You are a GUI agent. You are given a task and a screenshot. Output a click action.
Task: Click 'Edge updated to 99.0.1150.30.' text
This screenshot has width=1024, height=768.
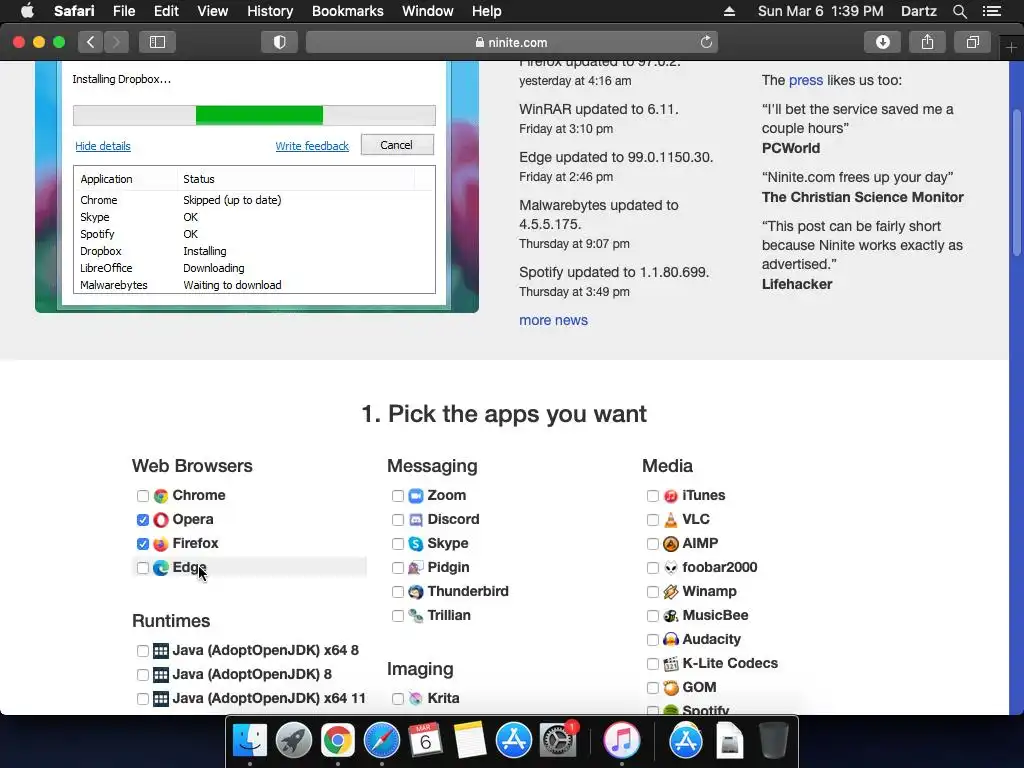click(616, 157)
